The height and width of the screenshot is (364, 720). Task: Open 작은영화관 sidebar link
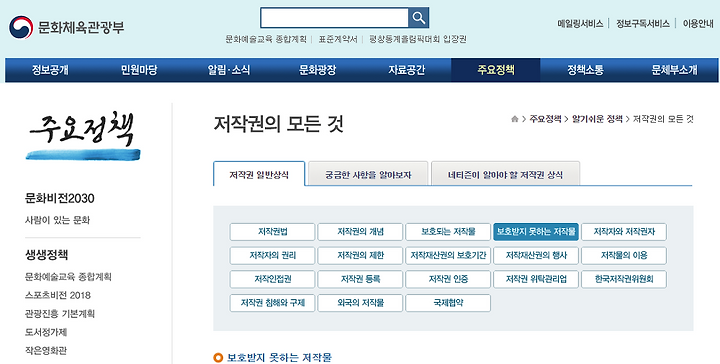[46, 350]
